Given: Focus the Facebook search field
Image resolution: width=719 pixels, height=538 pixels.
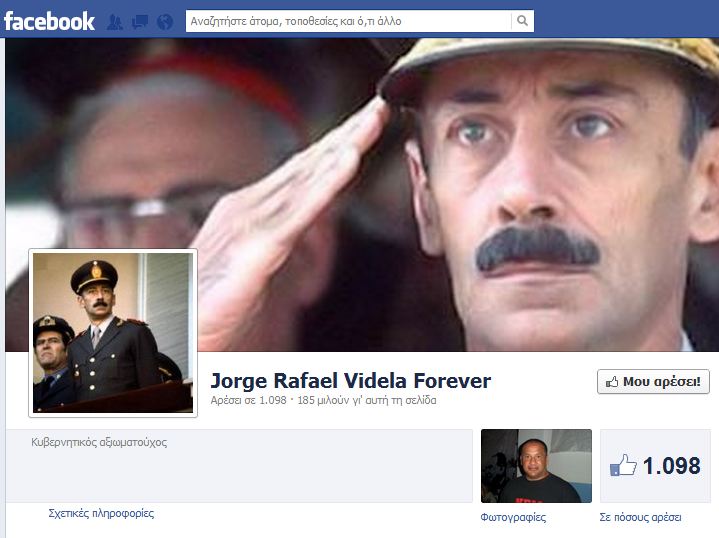Looking at the screenshot, I should (348, 21).
